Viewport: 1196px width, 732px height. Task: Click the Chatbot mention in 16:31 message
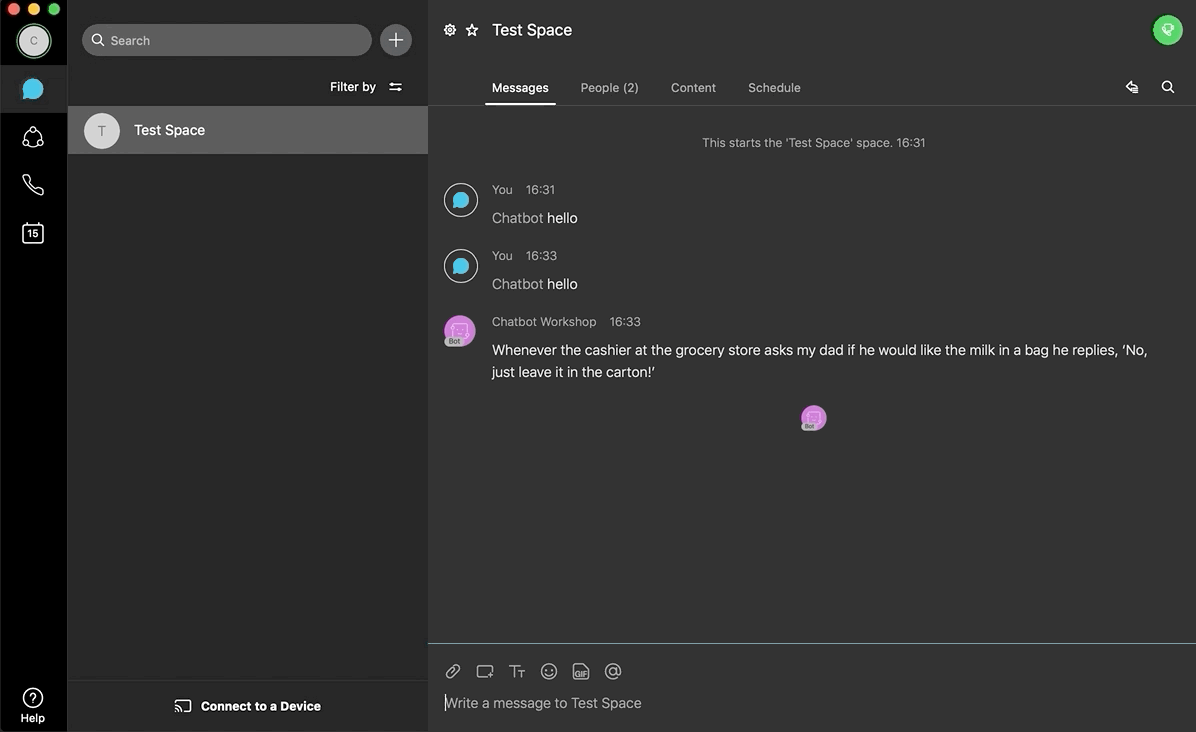[517, 218]
